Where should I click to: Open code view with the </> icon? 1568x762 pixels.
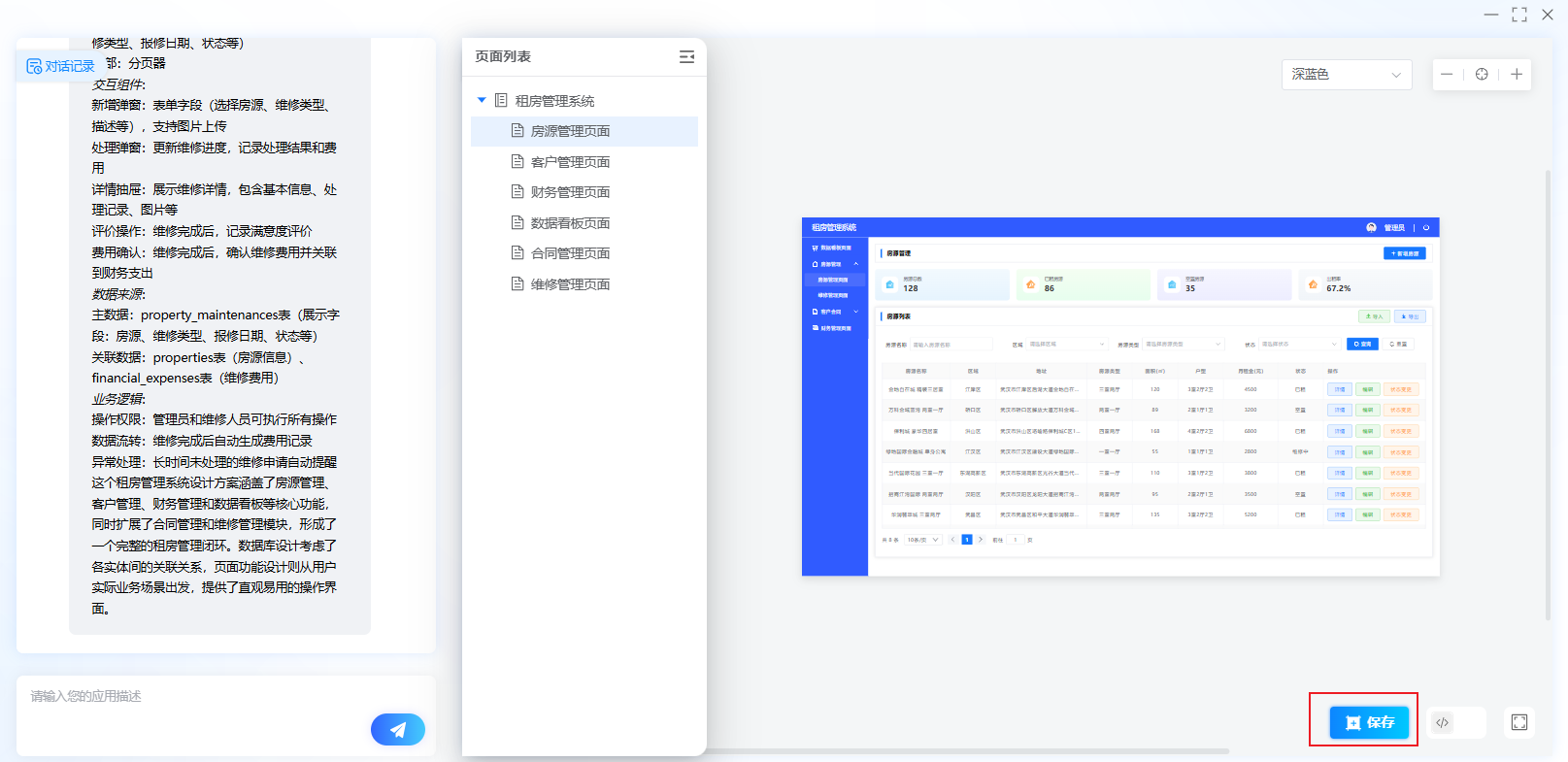pyautogui.click(x=1443, y=722)
